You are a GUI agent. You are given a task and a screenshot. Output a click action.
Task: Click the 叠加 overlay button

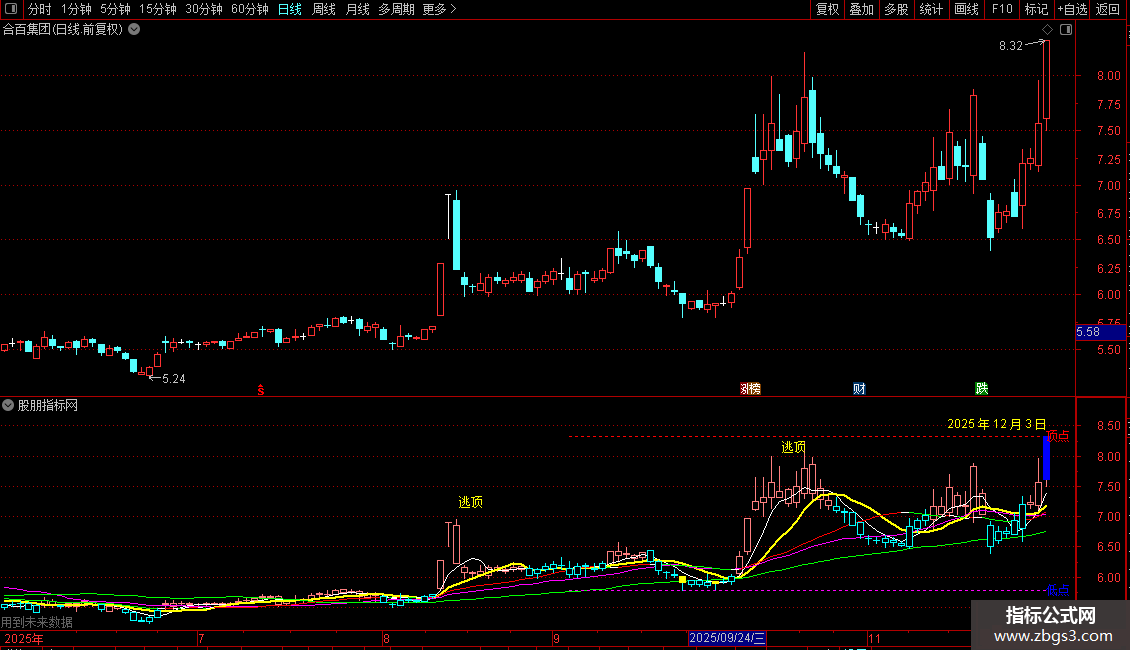[861, 9]
